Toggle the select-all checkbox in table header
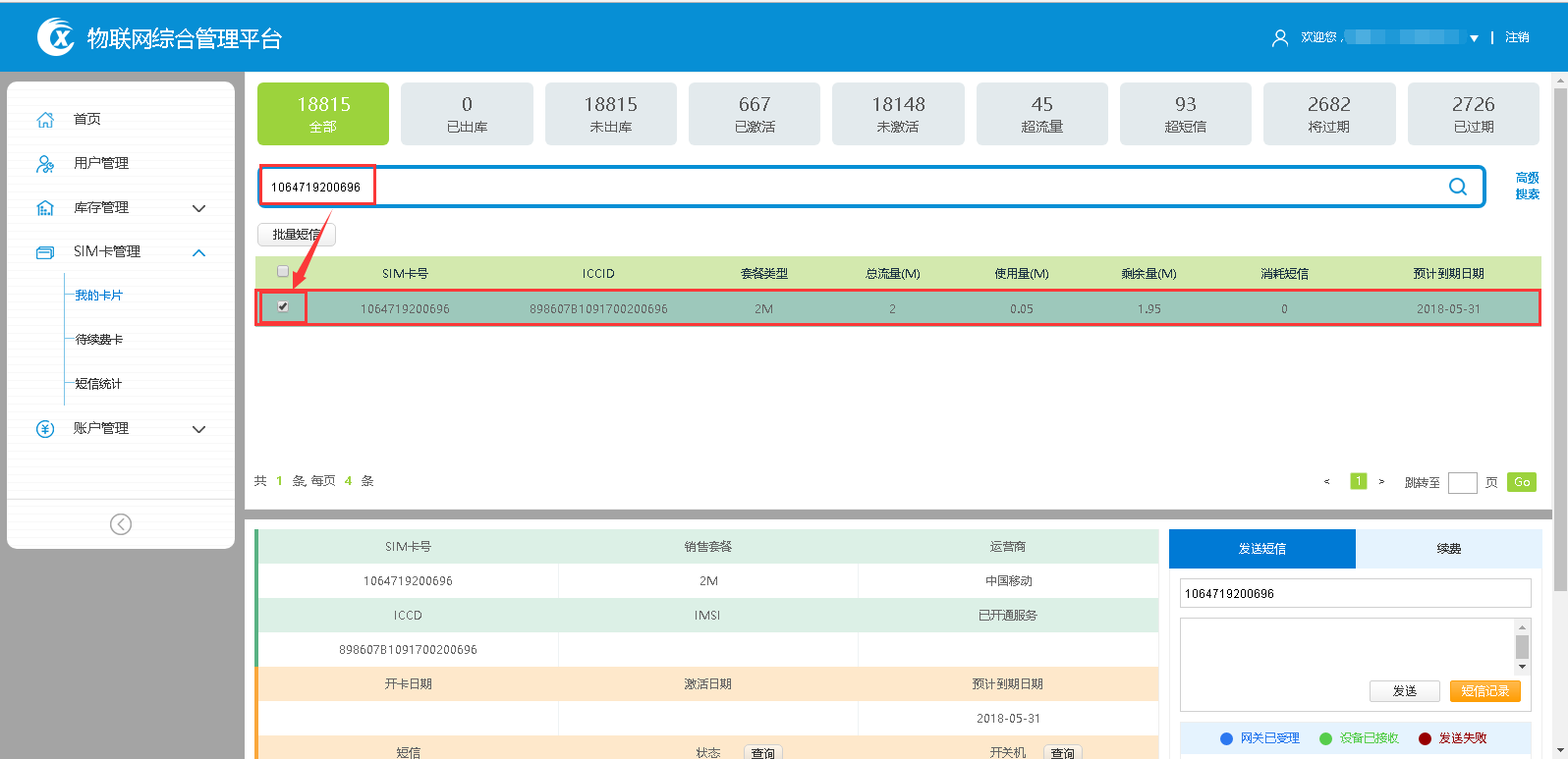 (x=283, y=271)
